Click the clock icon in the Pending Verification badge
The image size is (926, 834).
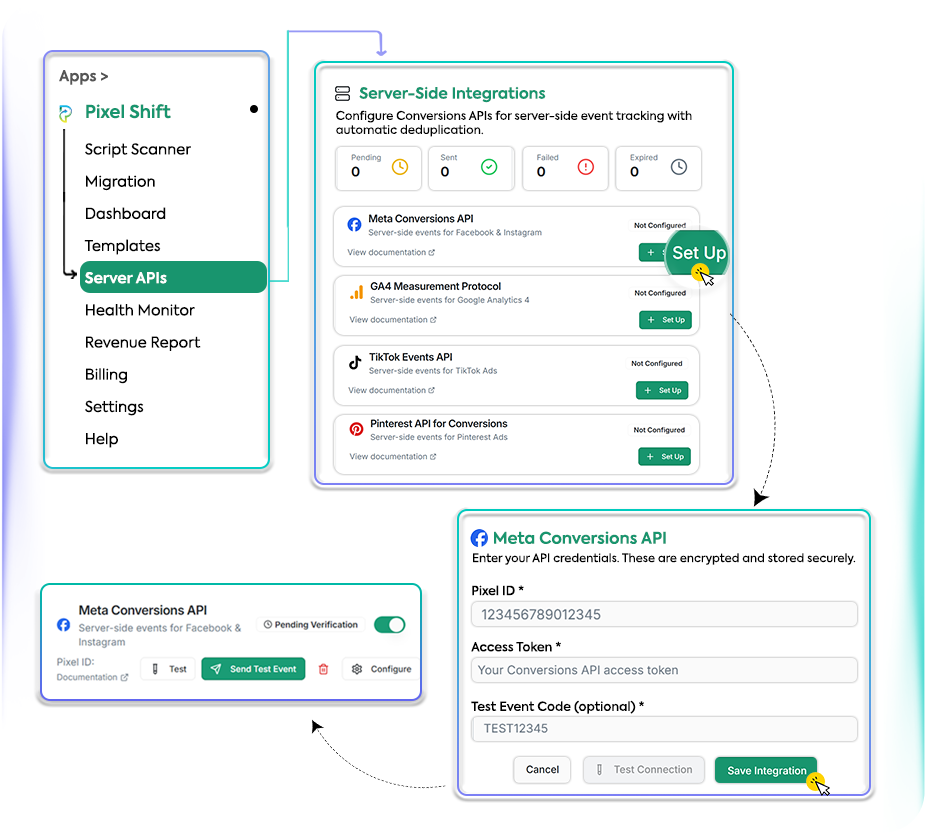(268, 624)
